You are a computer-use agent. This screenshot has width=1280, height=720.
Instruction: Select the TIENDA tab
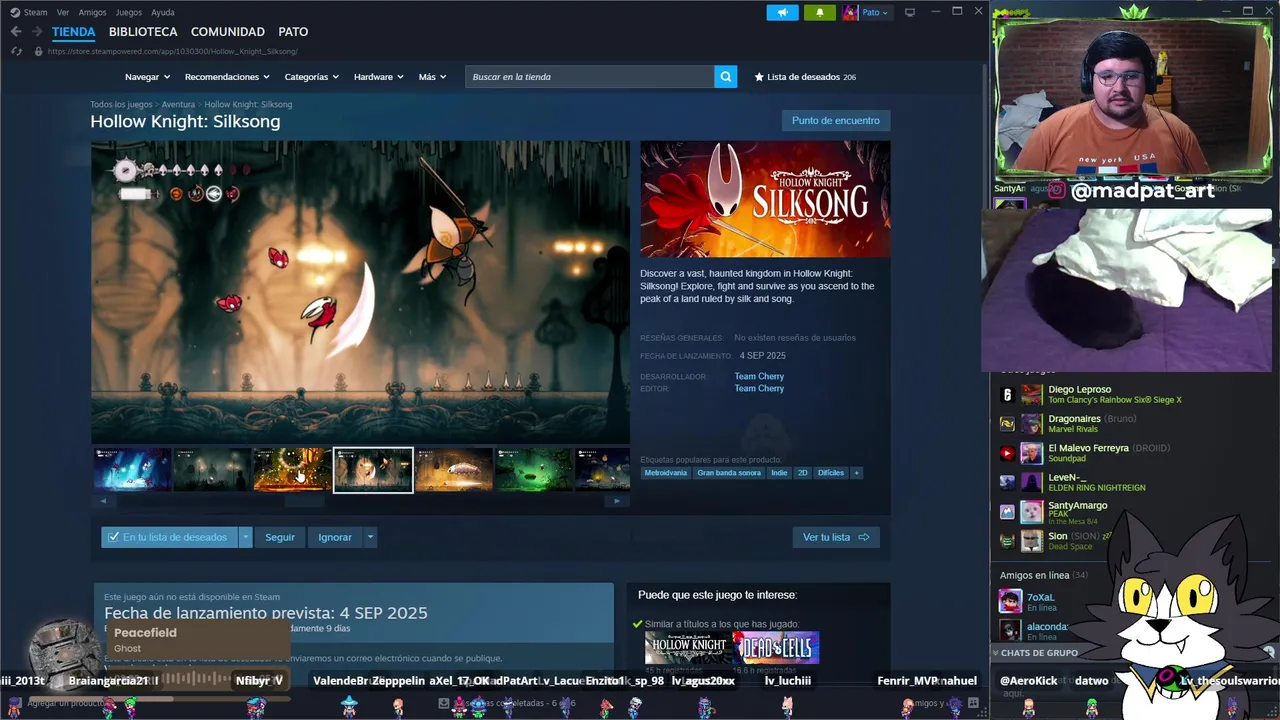74,32
